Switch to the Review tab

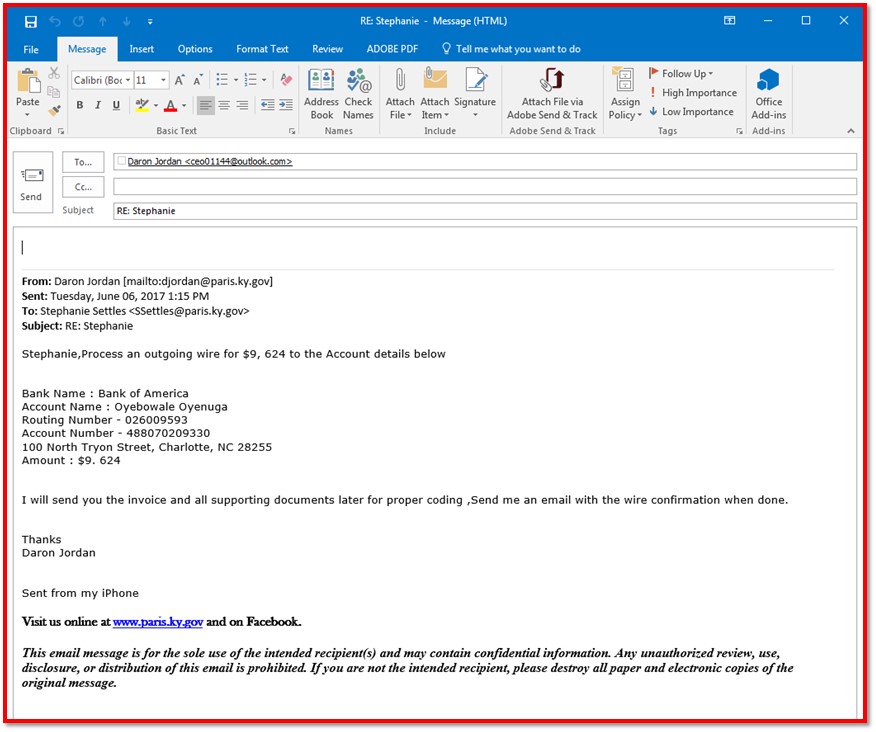click(x=327, y=49)
